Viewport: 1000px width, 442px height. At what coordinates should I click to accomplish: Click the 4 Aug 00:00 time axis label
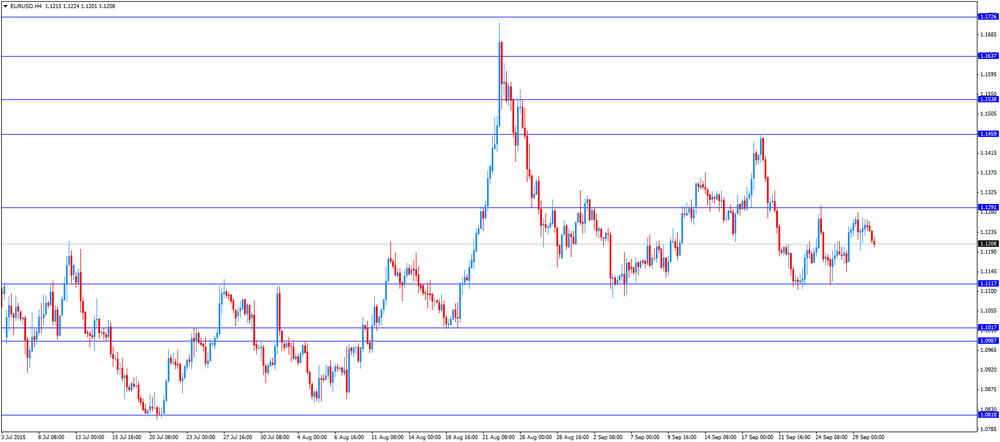coord(312,438)
